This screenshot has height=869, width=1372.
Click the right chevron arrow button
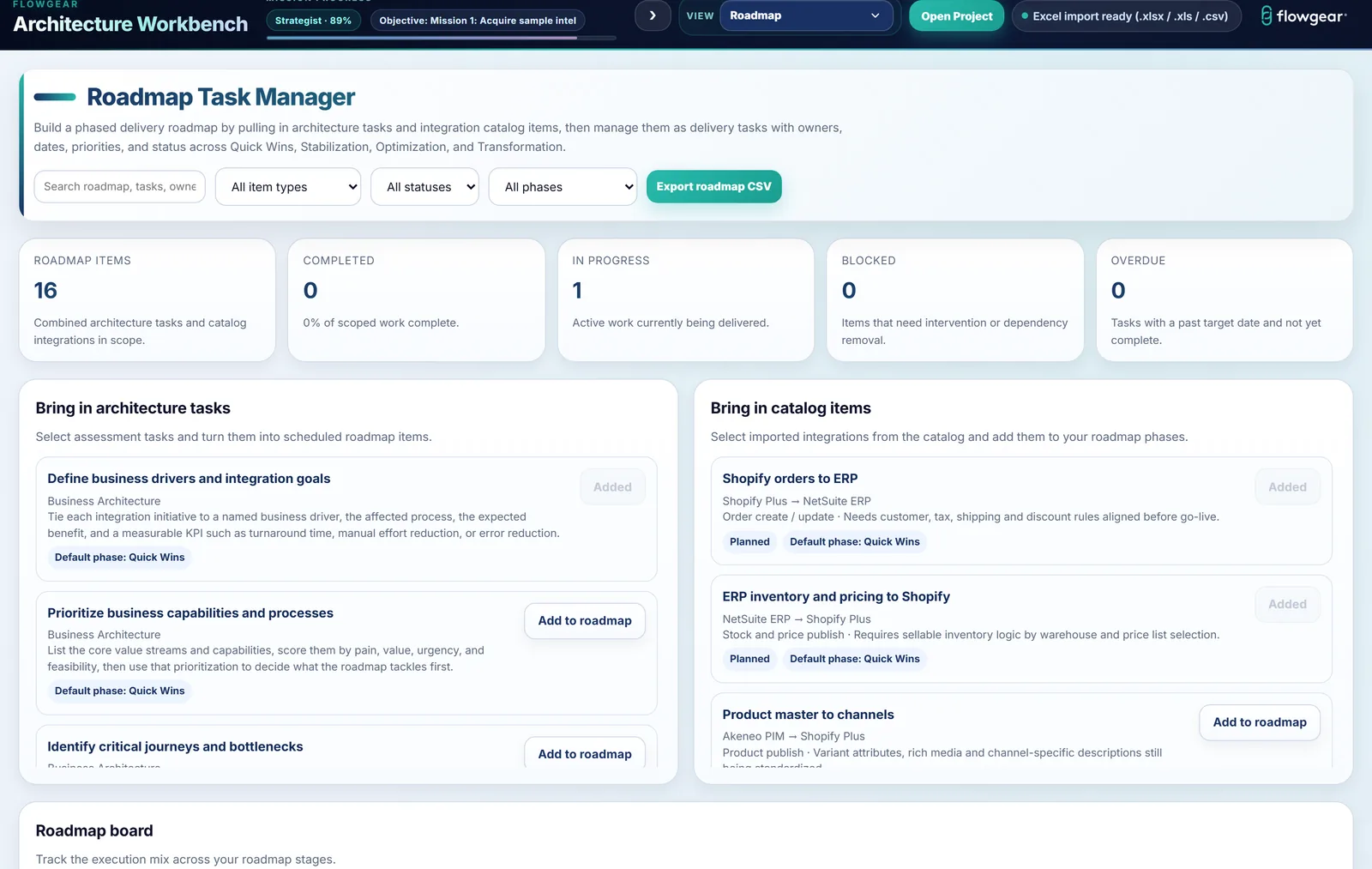pos(653,15)
